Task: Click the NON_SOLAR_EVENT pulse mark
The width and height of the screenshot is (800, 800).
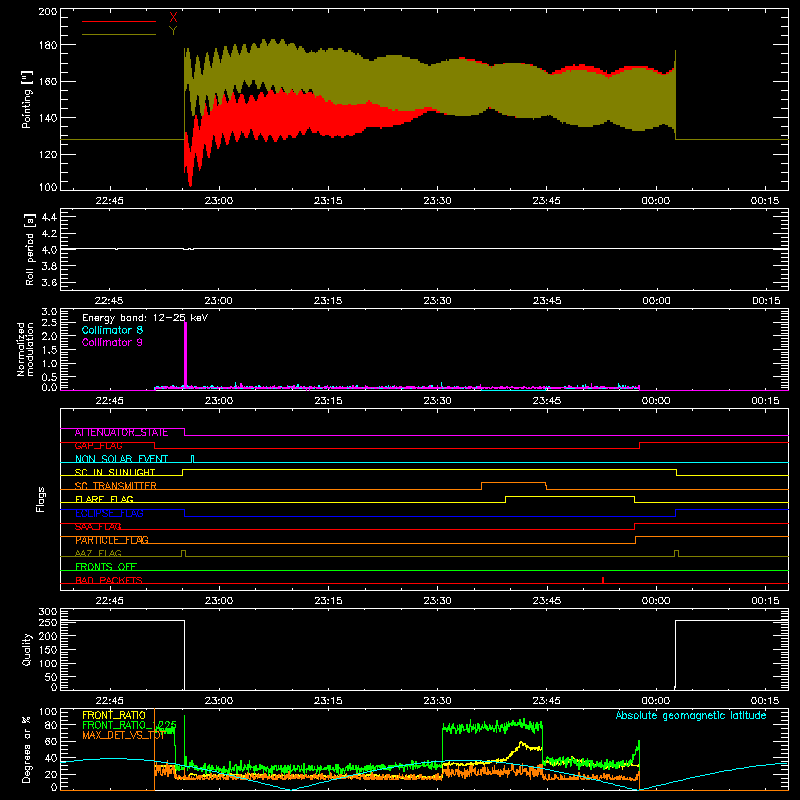Action: [192, 459]
